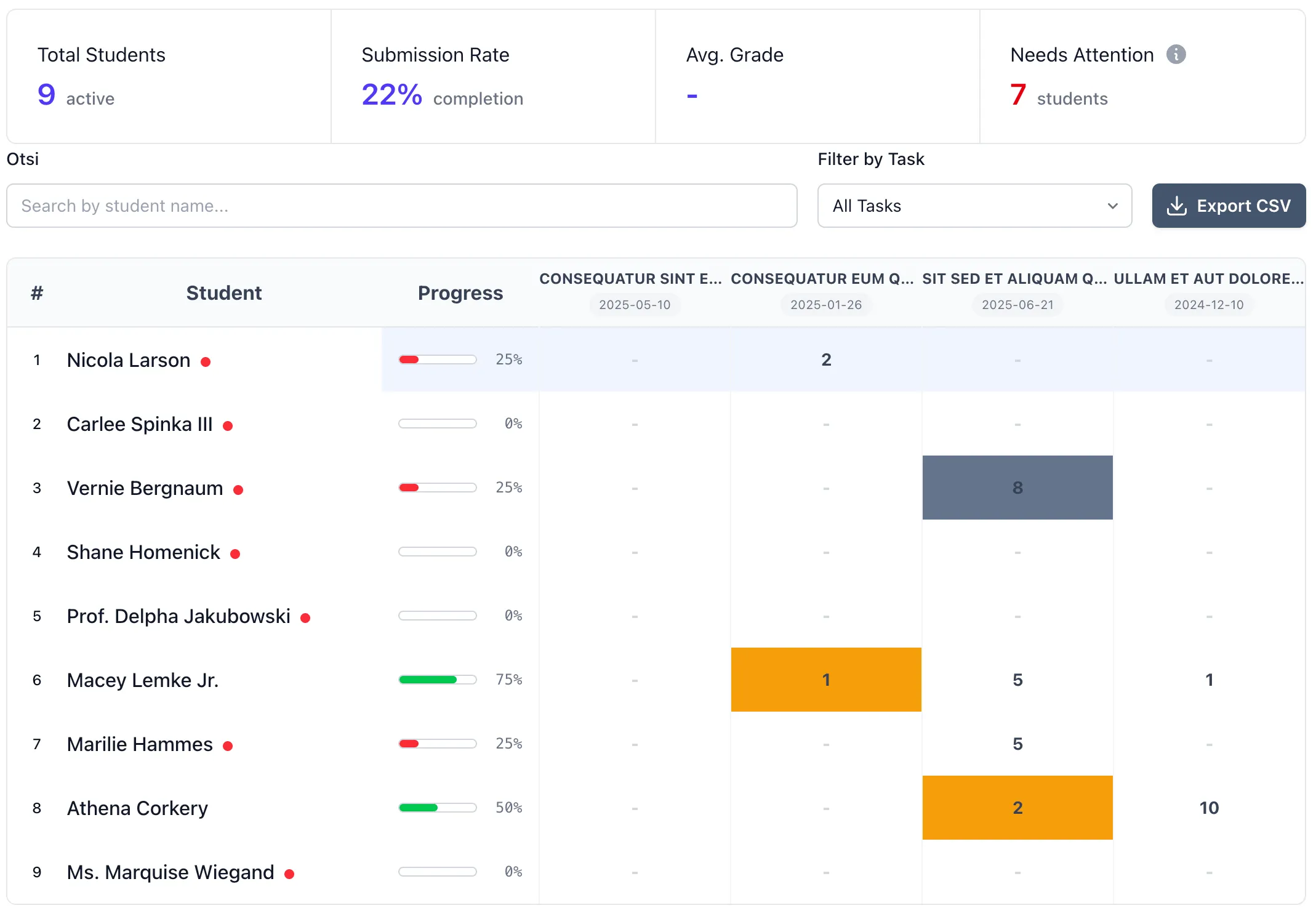Click the 2025-01-26 date badge

tap(826, 305)
